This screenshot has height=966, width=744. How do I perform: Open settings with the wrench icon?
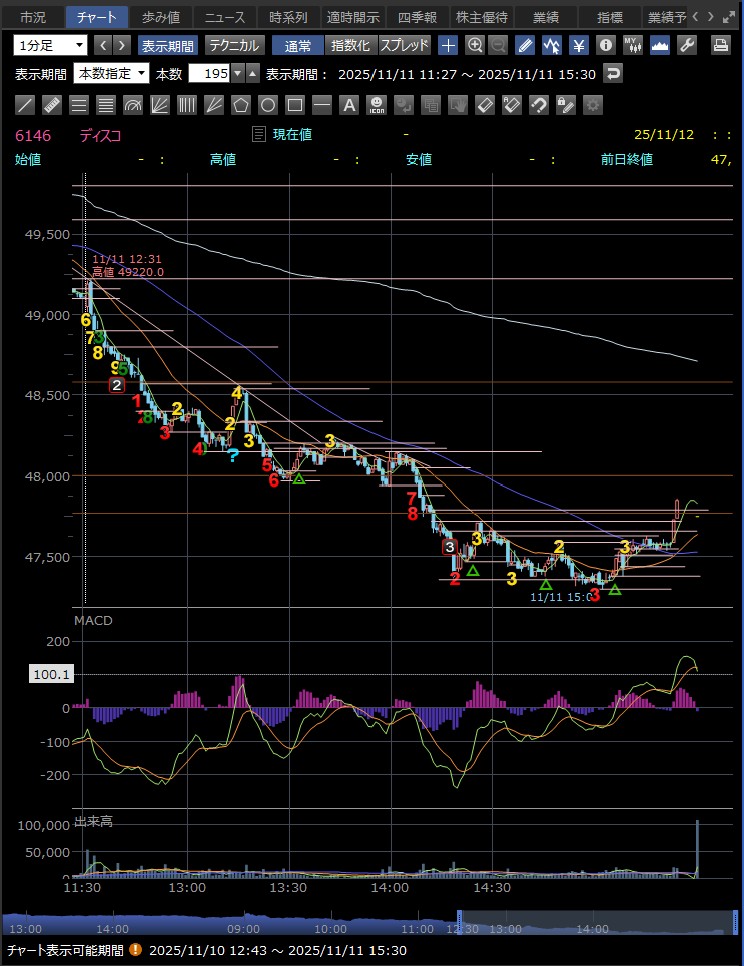686,45
